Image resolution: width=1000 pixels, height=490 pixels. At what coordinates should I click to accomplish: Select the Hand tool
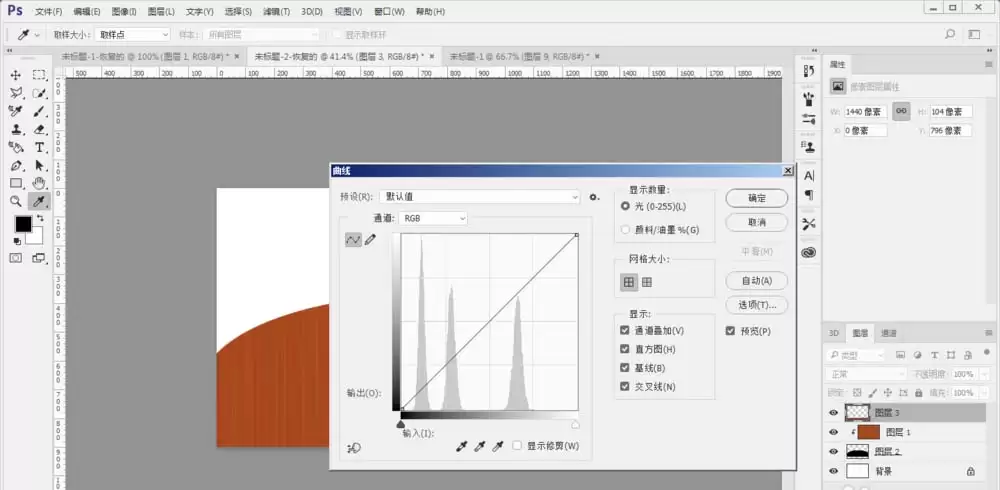tap(40, 184)
